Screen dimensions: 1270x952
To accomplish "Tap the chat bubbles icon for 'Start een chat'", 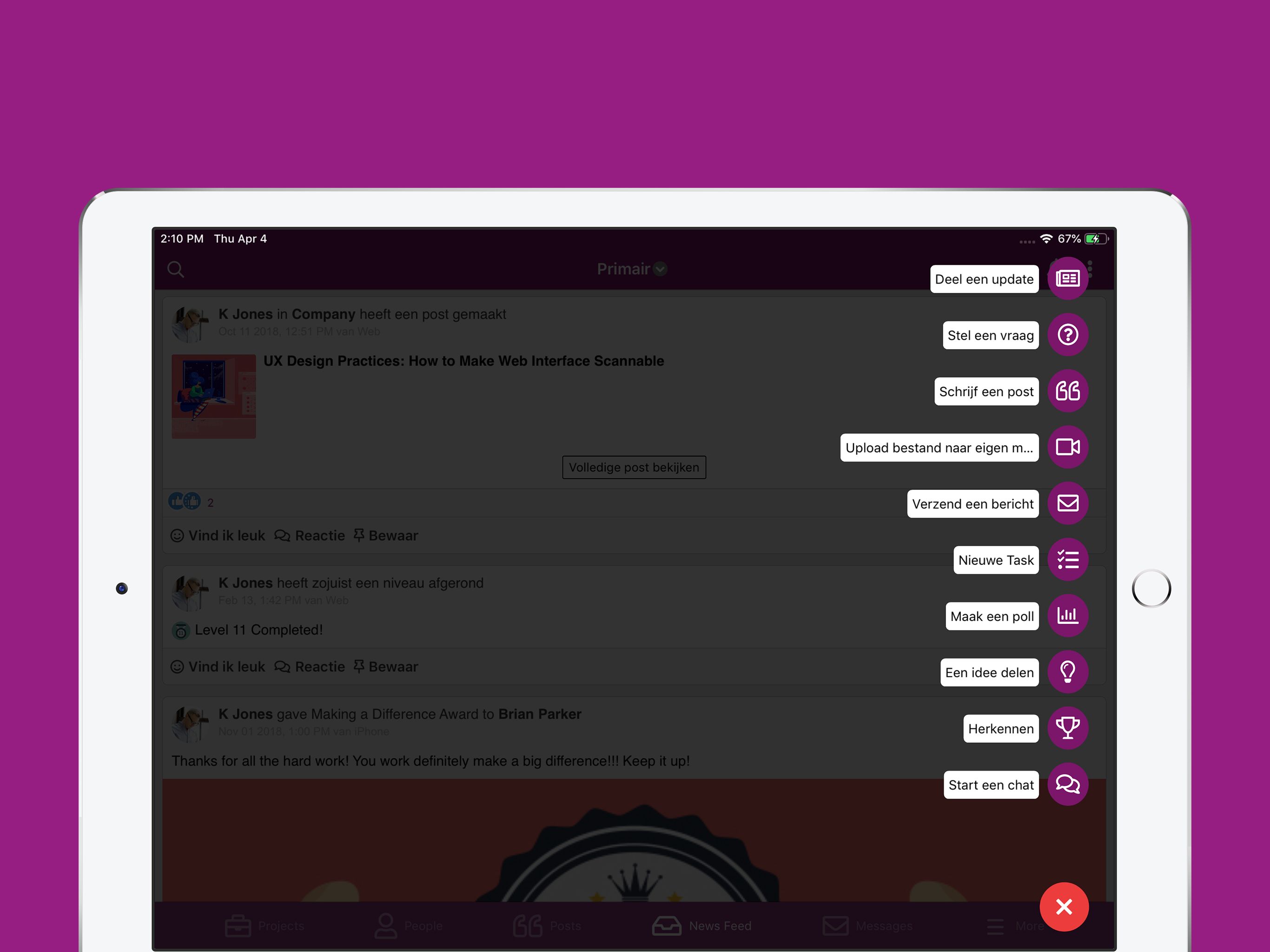I will pos(1067,784).
